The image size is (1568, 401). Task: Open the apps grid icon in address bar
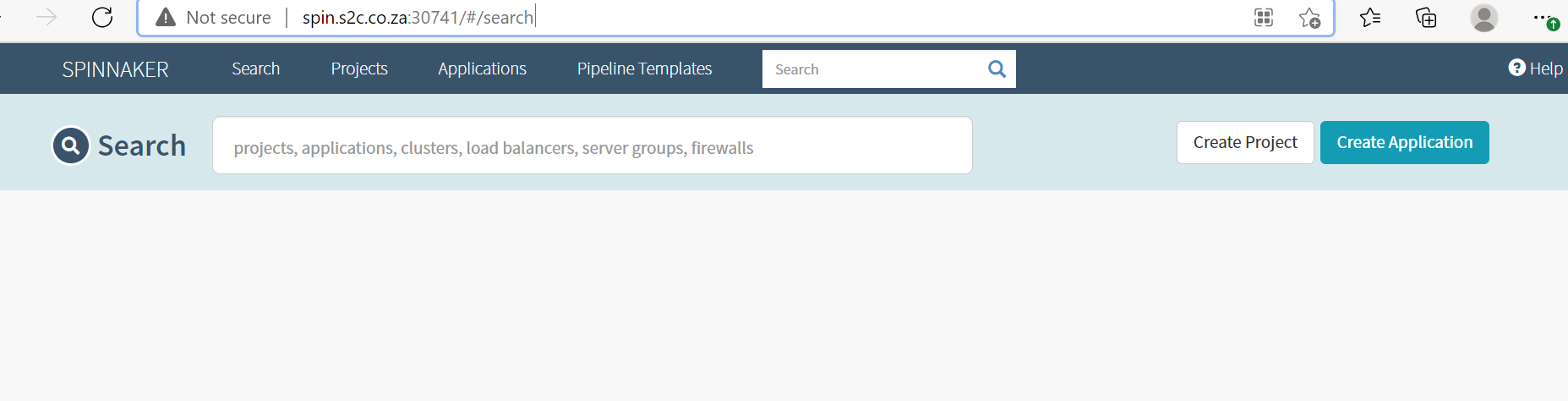[x=1264, y=17]
